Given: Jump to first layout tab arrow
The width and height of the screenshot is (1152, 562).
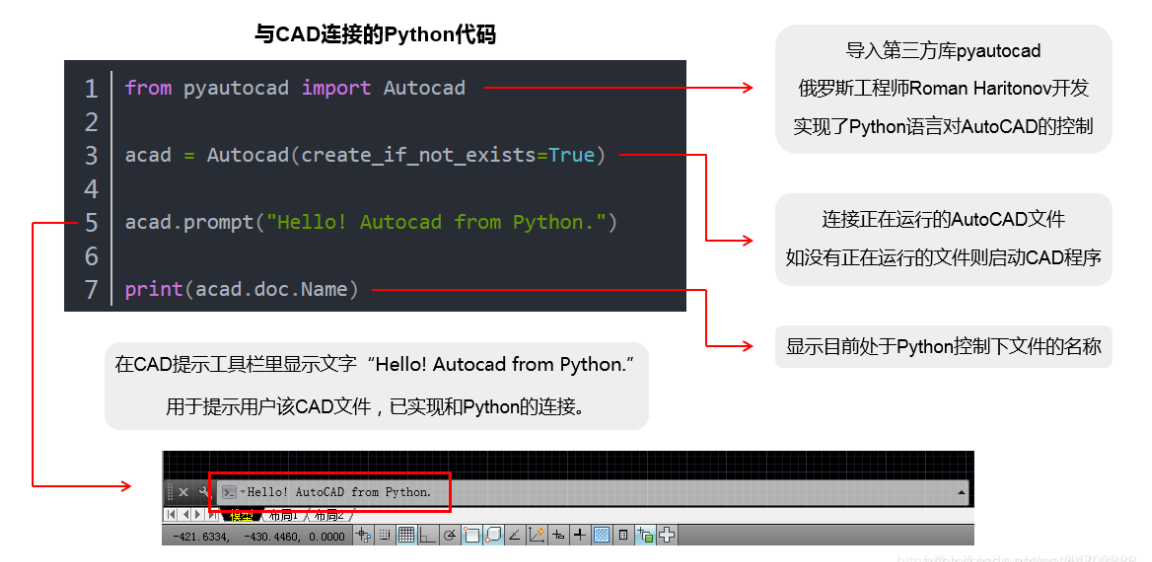Looking at the screenshot, I should pos(172,515).
